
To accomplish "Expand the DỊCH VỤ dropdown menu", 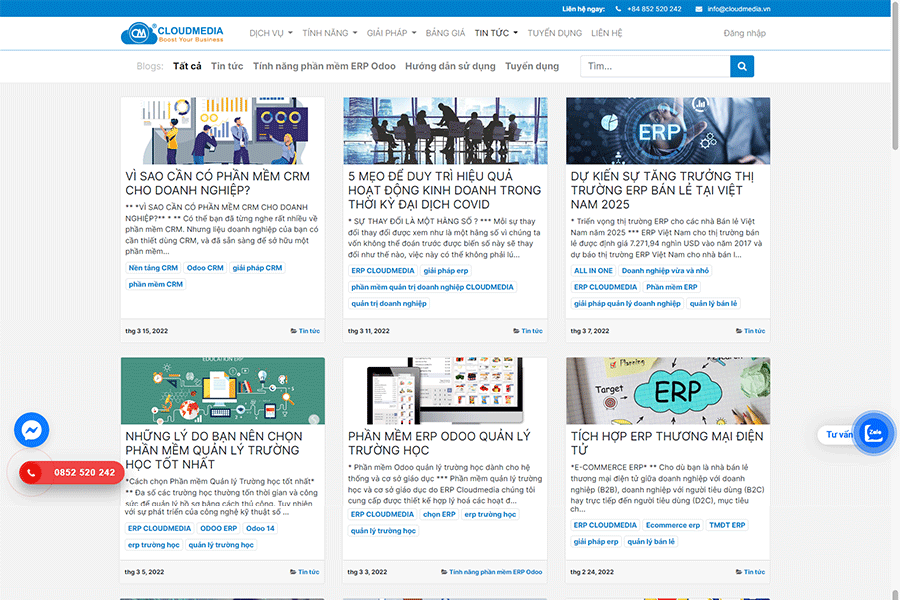I will click(270, 33).
